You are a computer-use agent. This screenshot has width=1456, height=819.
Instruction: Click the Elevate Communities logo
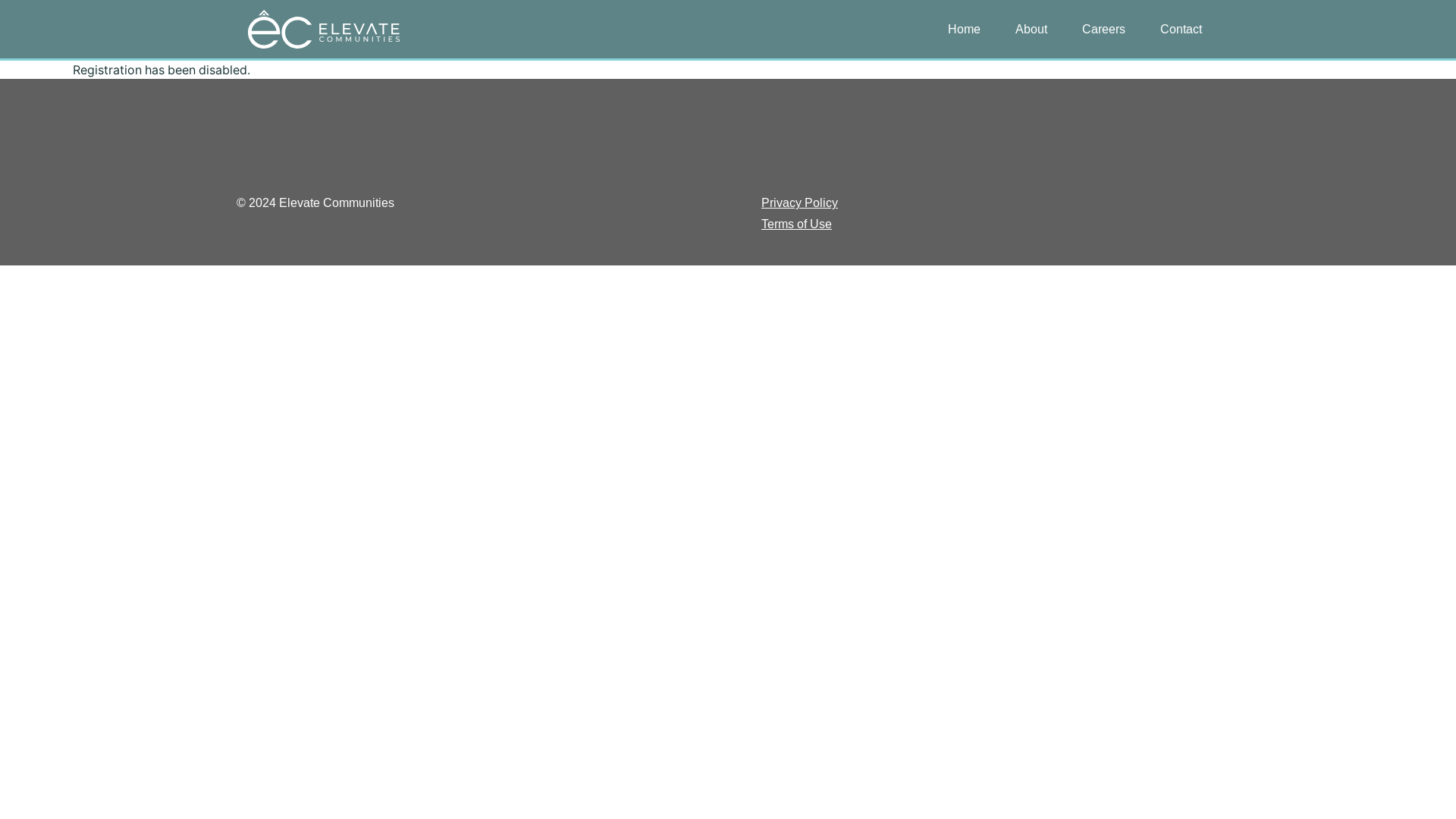coord(324,30)
